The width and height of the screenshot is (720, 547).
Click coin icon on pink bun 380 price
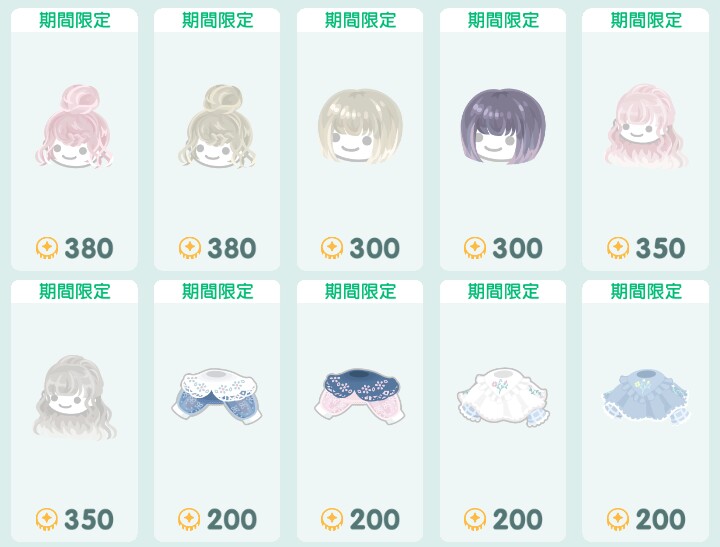coord(47,248)
